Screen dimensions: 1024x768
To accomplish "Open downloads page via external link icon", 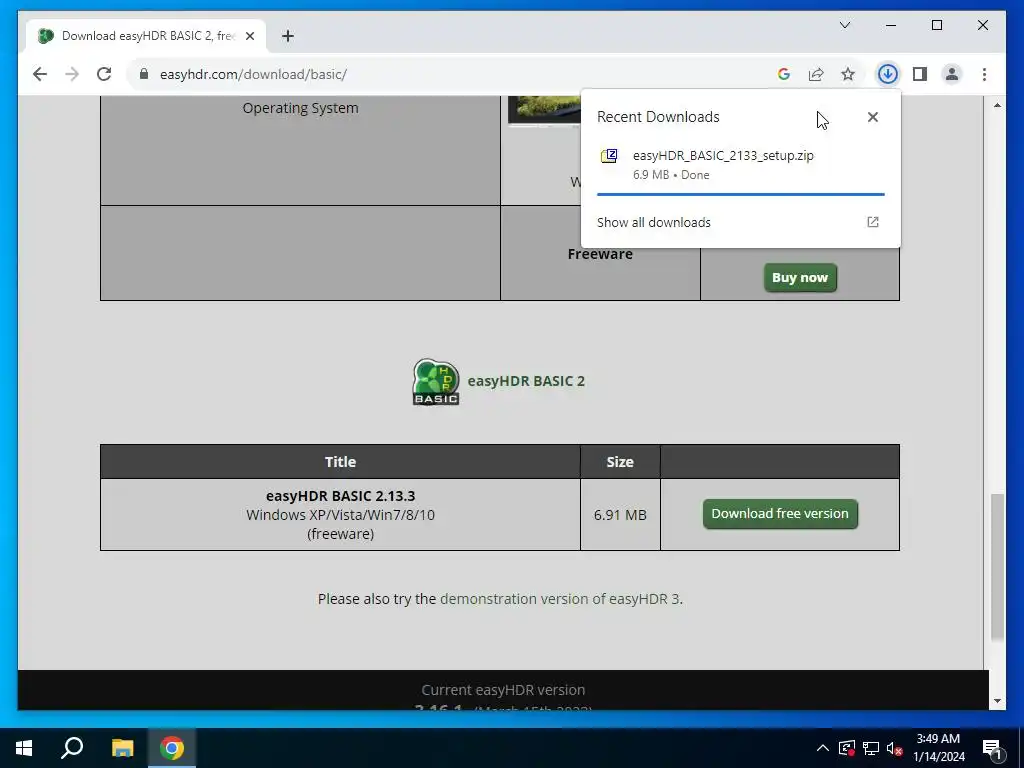I will [872, 222].
